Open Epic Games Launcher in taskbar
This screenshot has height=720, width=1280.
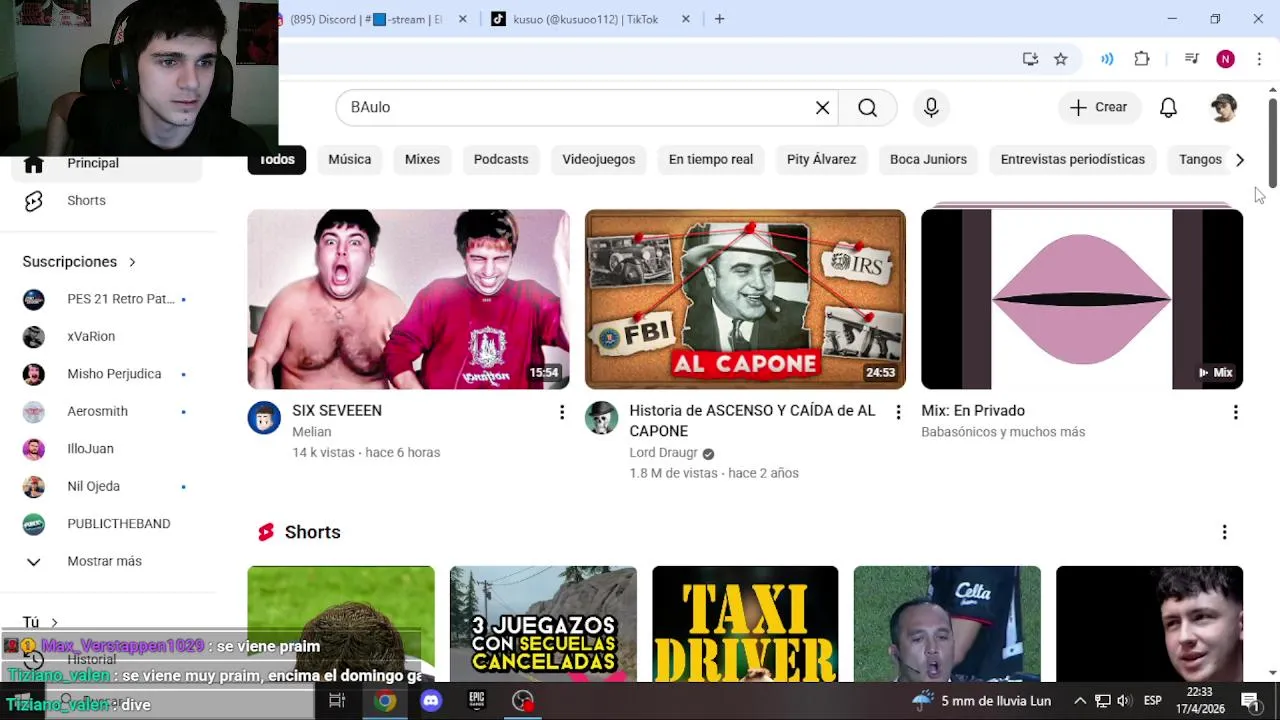pos(477,701)
